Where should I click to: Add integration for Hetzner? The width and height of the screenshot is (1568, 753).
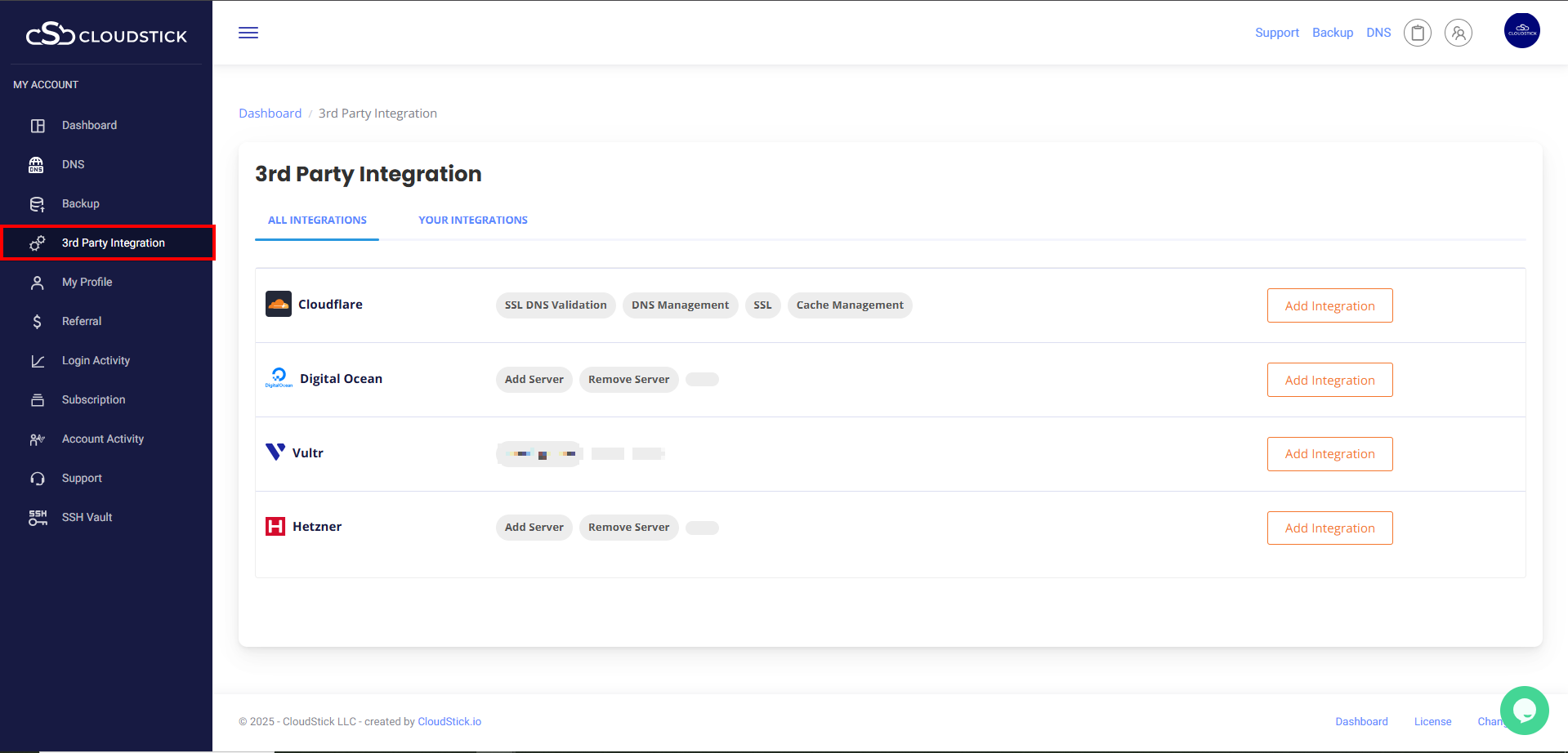(1329, 528)
